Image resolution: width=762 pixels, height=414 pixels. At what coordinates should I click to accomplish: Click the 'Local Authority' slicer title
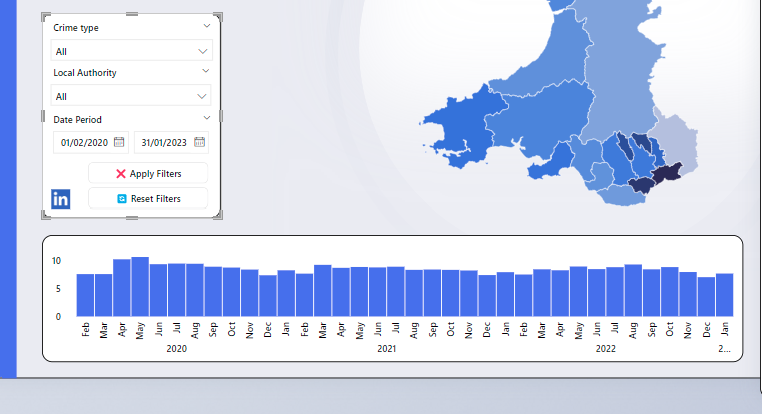tap(85, 73)
